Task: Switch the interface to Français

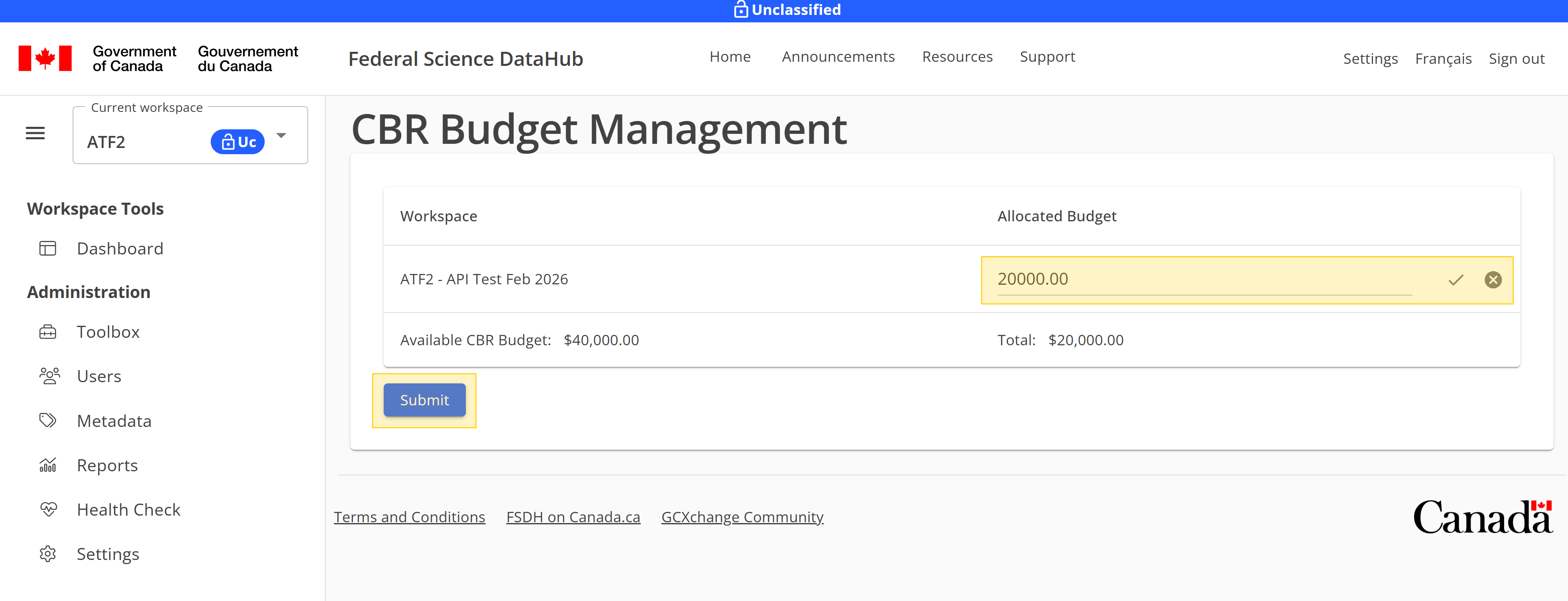Action: pyautogui.click(x=1443, y=58)
